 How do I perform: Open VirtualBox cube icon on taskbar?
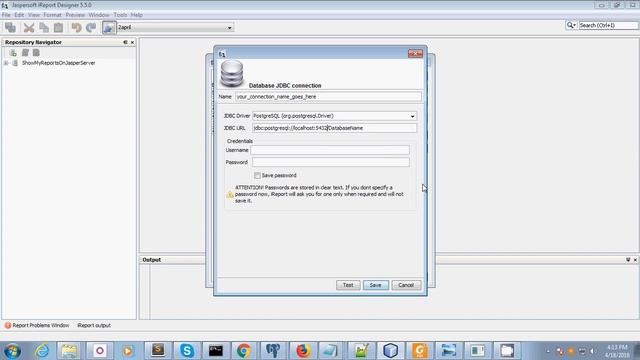point(390,351)
